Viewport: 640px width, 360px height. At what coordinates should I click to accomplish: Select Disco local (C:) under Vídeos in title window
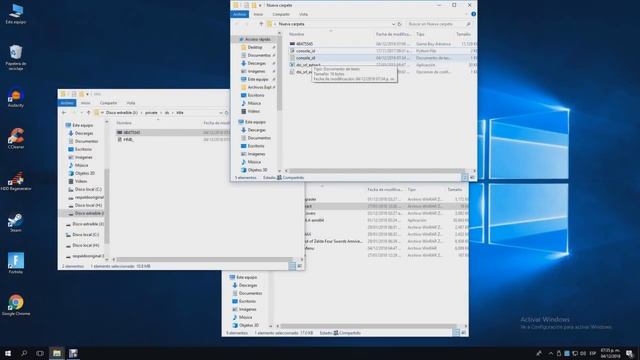88,189
